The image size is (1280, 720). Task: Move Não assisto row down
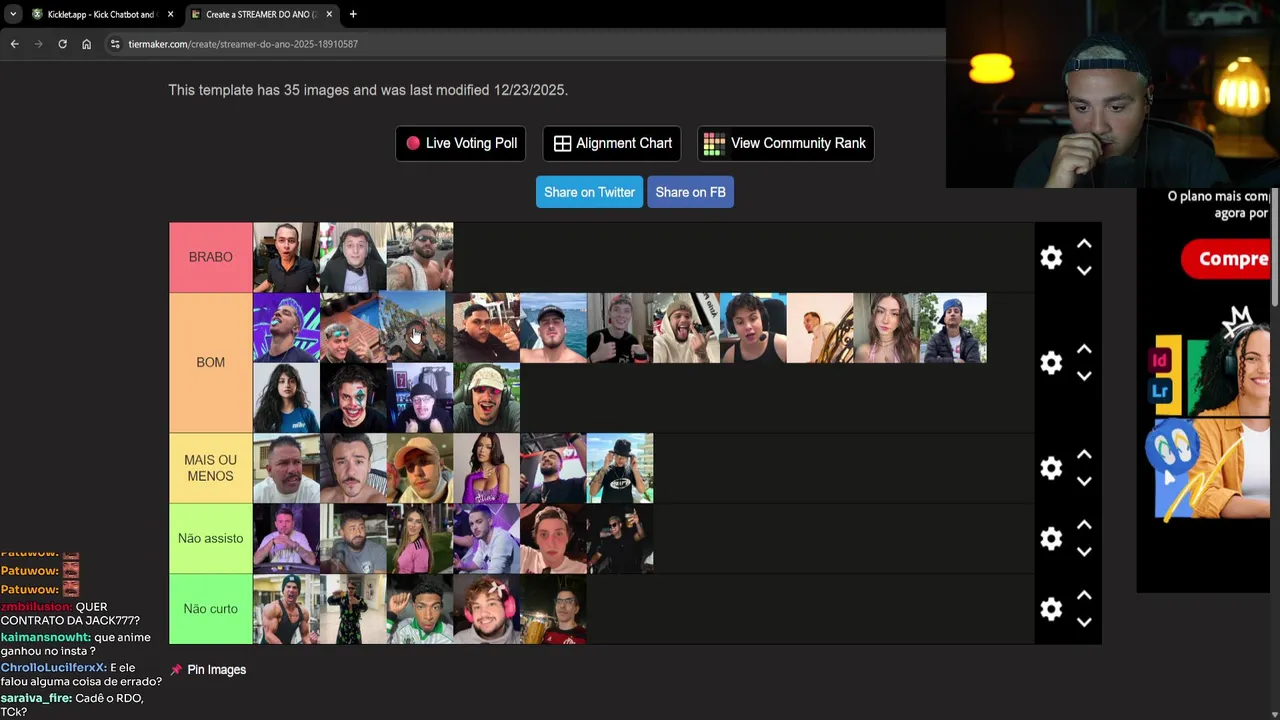point(1084,551)
